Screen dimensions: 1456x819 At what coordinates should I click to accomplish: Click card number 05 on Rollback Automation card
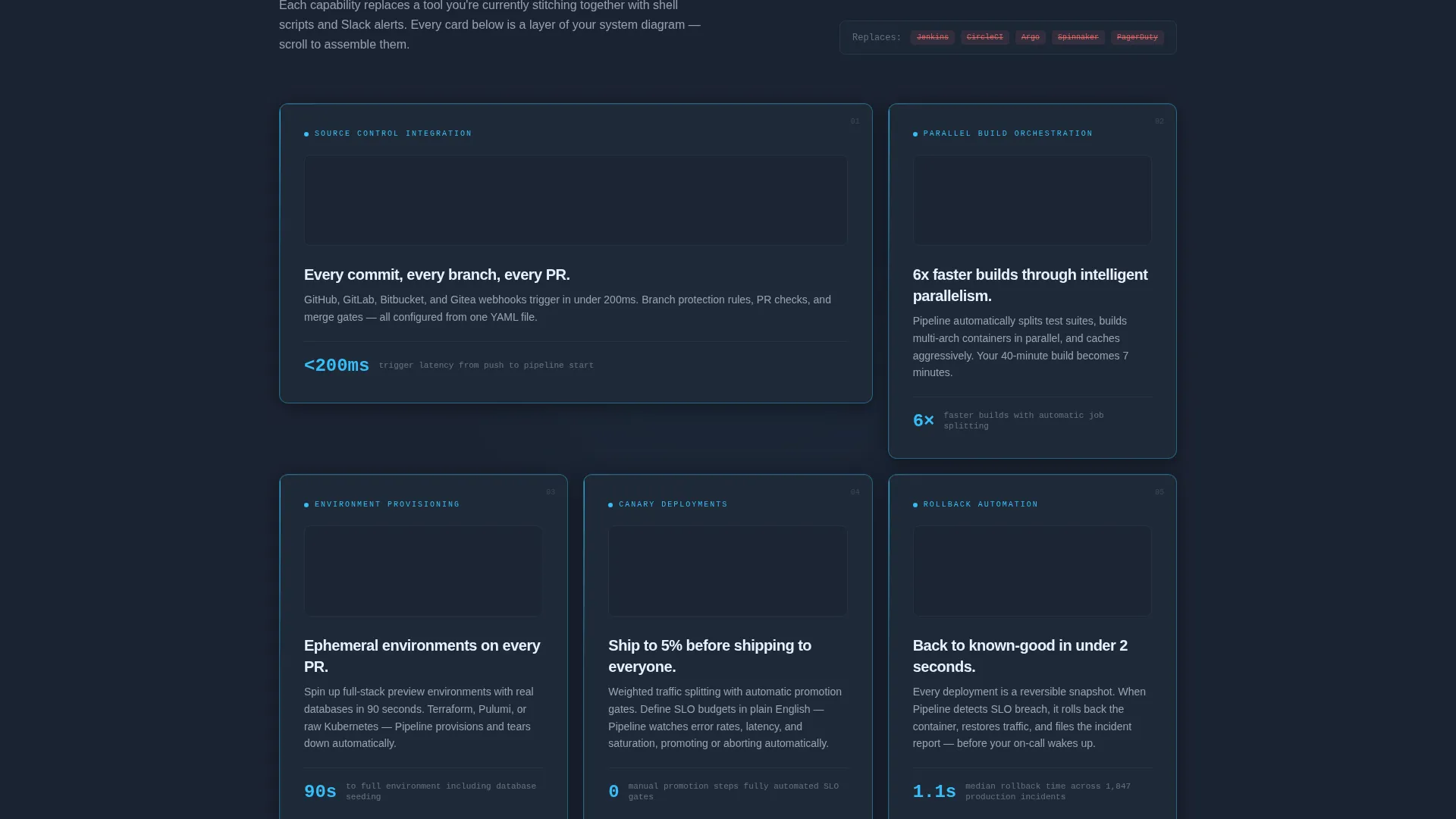[x=1159, y=492]
